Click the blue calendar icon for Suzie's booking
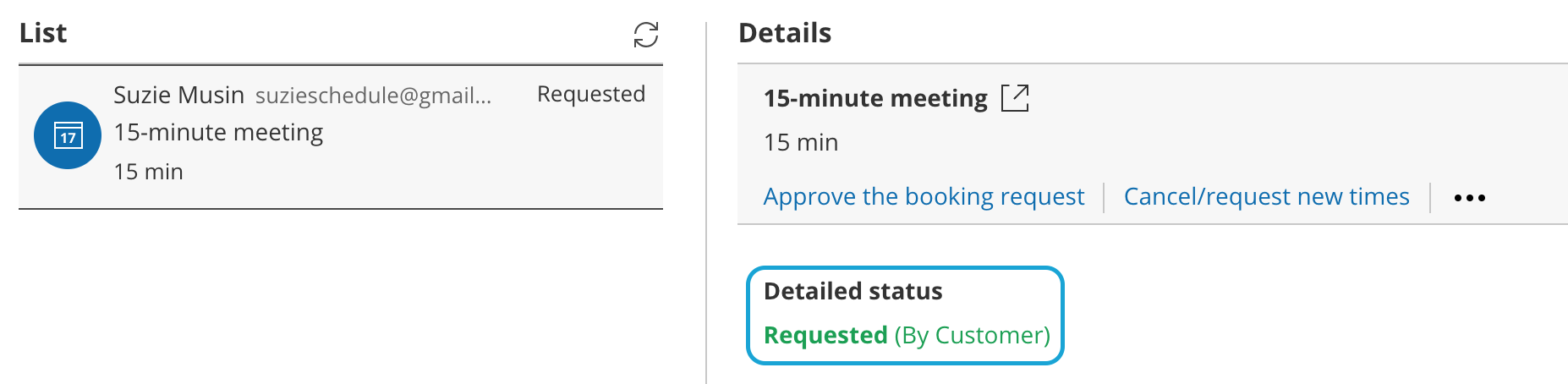 [x=68, y=135]
